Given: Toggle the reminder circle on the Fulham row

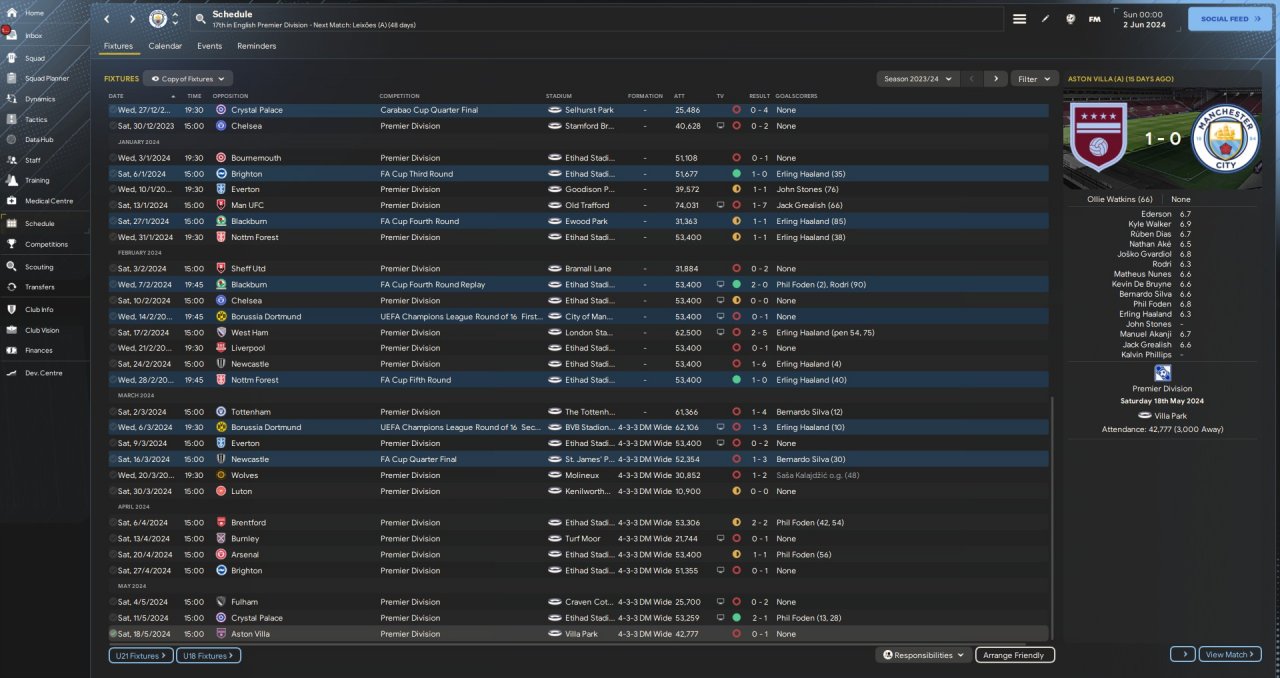Looking at the screenshot, I should pyautogui.click(x=113, y=602).
